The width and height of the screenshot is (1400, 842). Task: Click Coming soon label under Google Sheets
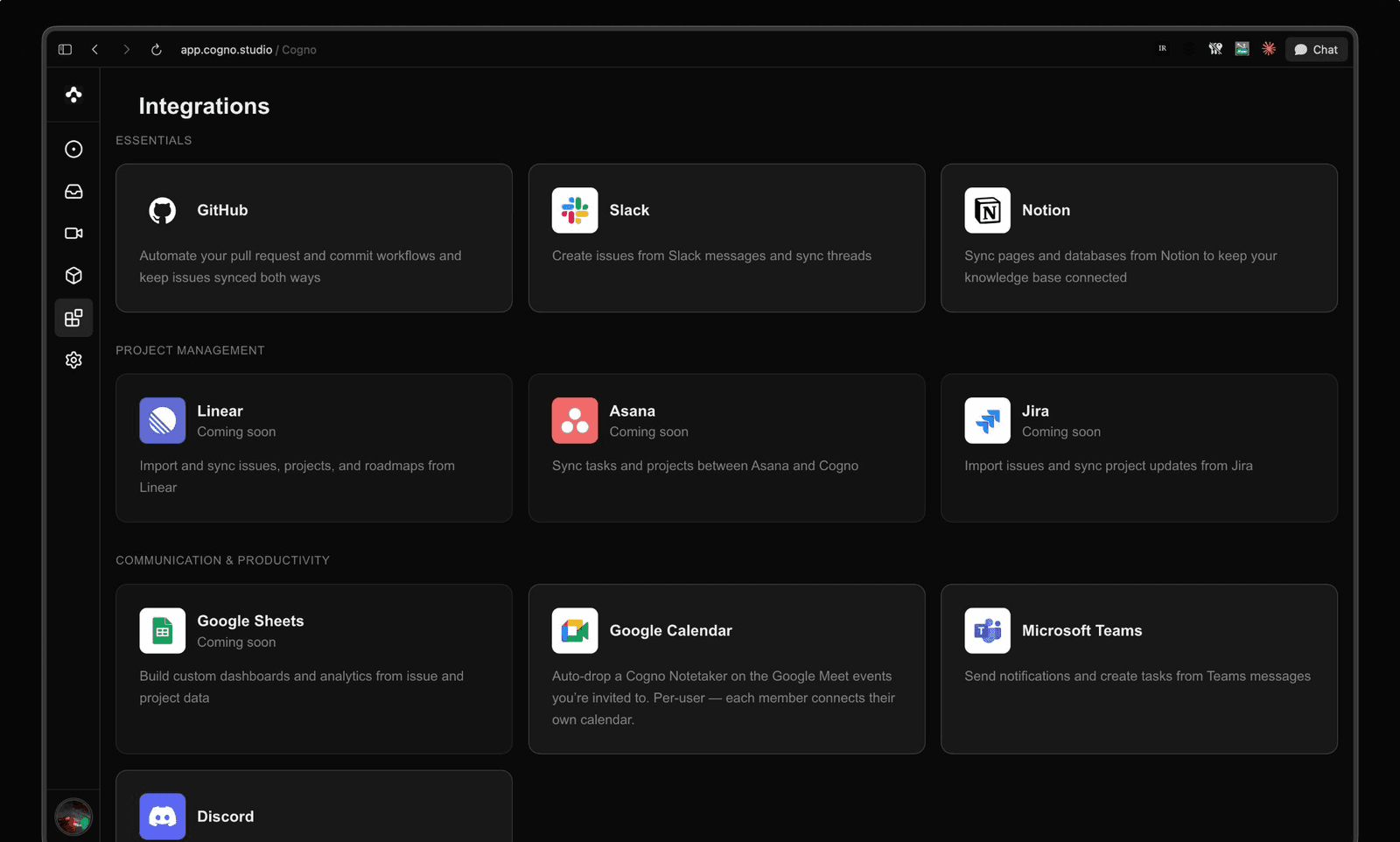click(236, 642)
